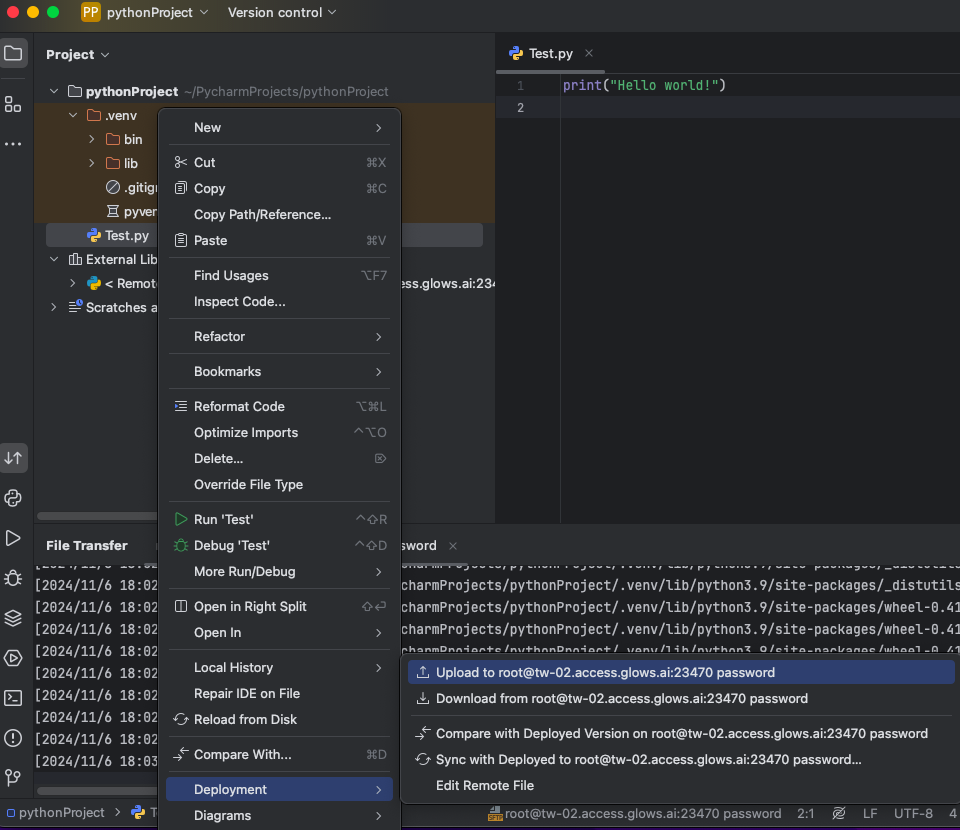Open the pythonProject dropdown in title bar
The width and height of the screenshot is (960, 830).
[157, 12]
